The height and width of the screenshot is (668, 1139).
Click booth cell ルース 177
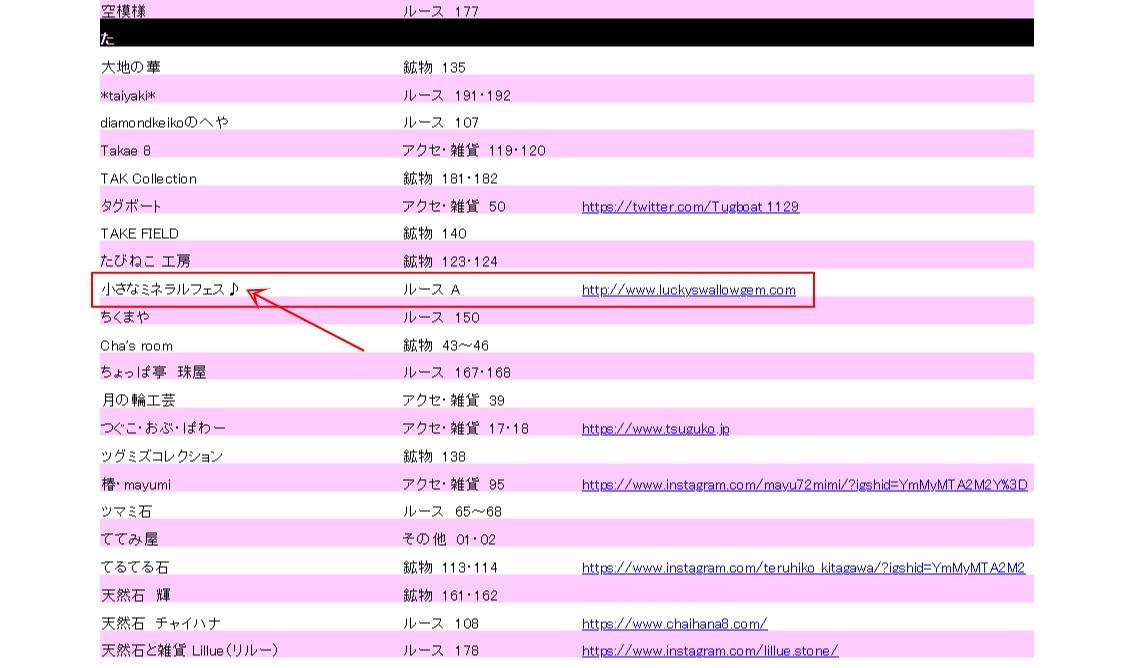441,11
